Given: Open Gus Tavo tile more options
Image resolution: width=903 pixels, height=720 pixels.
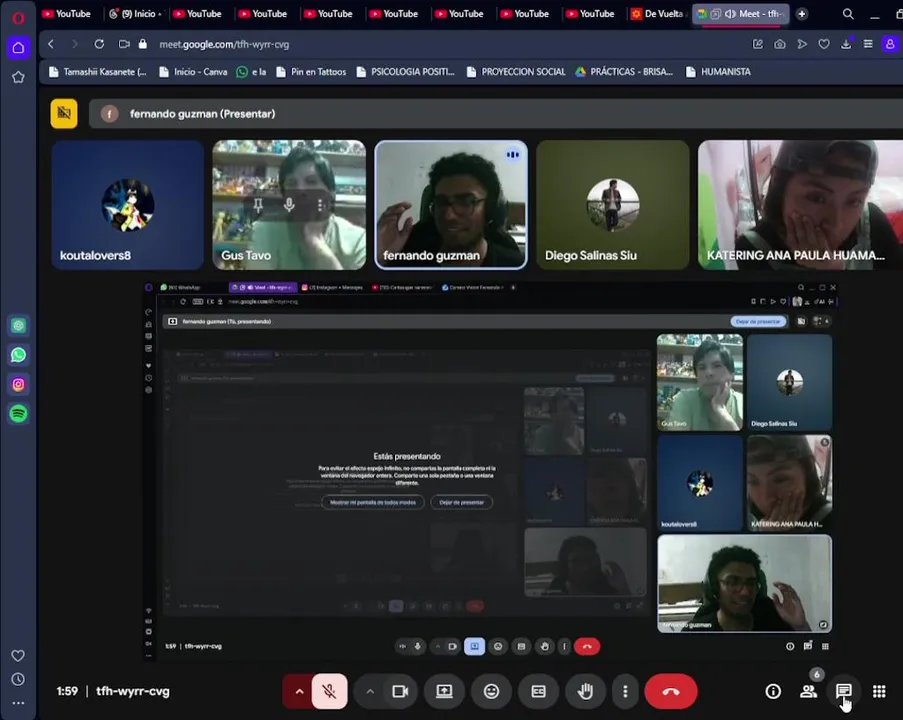Looking at the screenshot, I should 320,205.
